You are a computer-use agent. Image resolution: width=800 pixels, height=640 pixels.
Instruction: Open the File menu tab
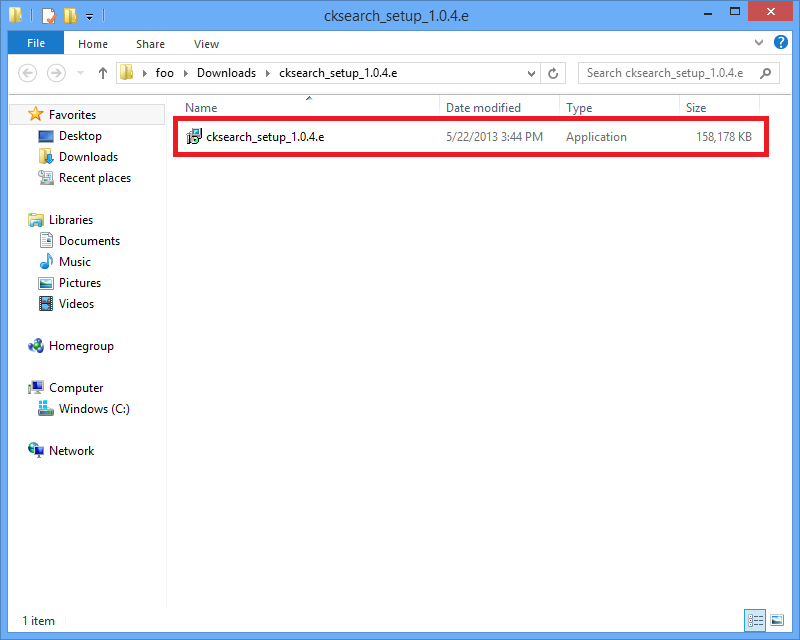(x=35, y=44)
